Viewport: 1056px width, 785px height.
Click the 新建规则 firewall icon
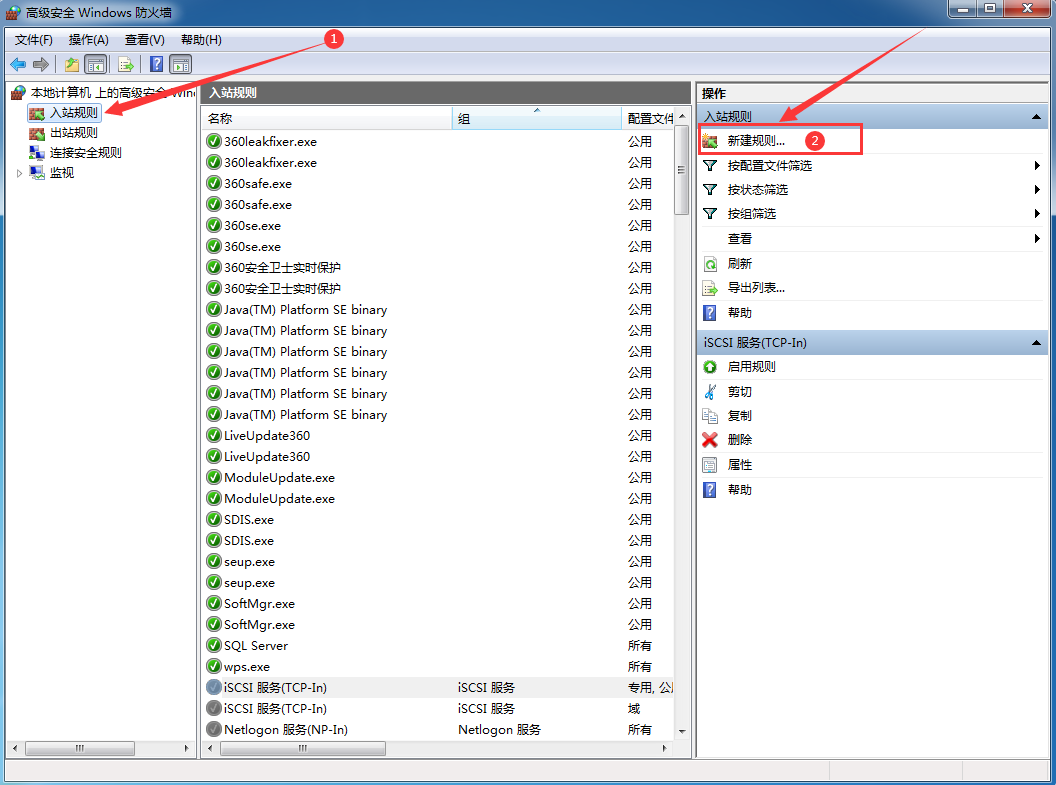pos(710,141)
